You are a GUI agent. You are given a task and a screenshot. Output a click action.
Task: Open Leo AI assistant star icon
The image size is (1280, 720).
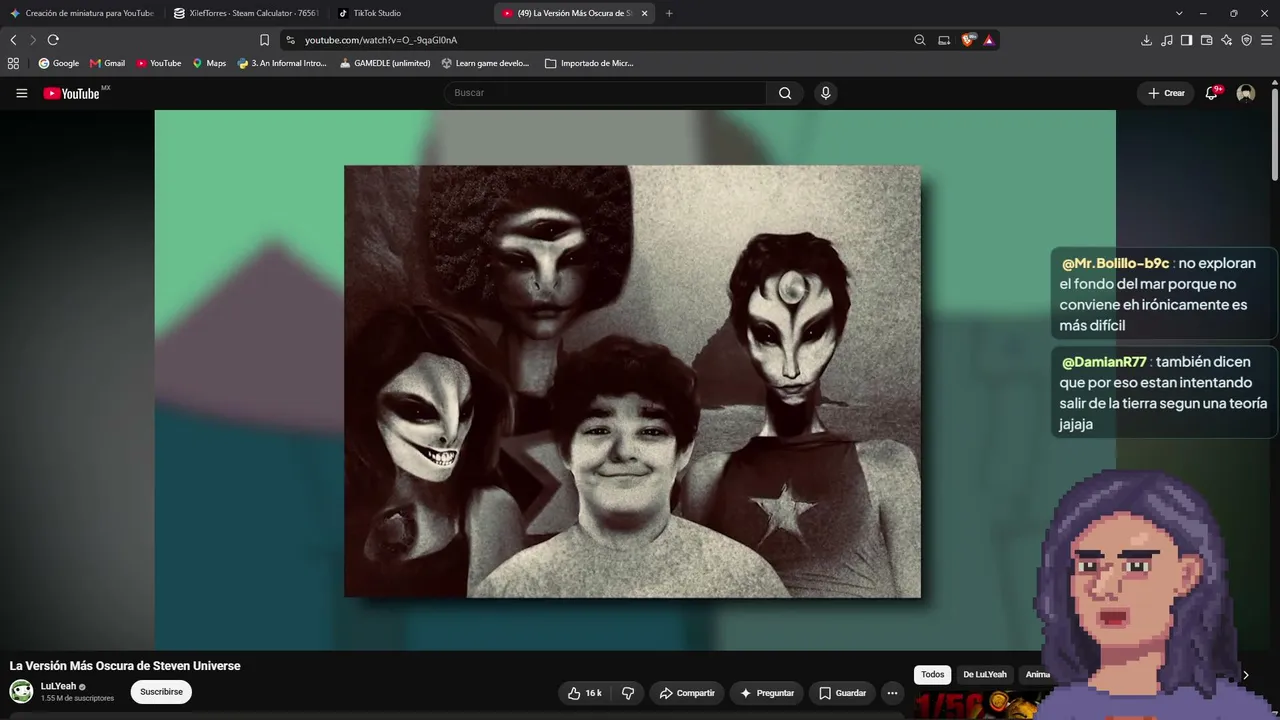[x=1226, y=40]
